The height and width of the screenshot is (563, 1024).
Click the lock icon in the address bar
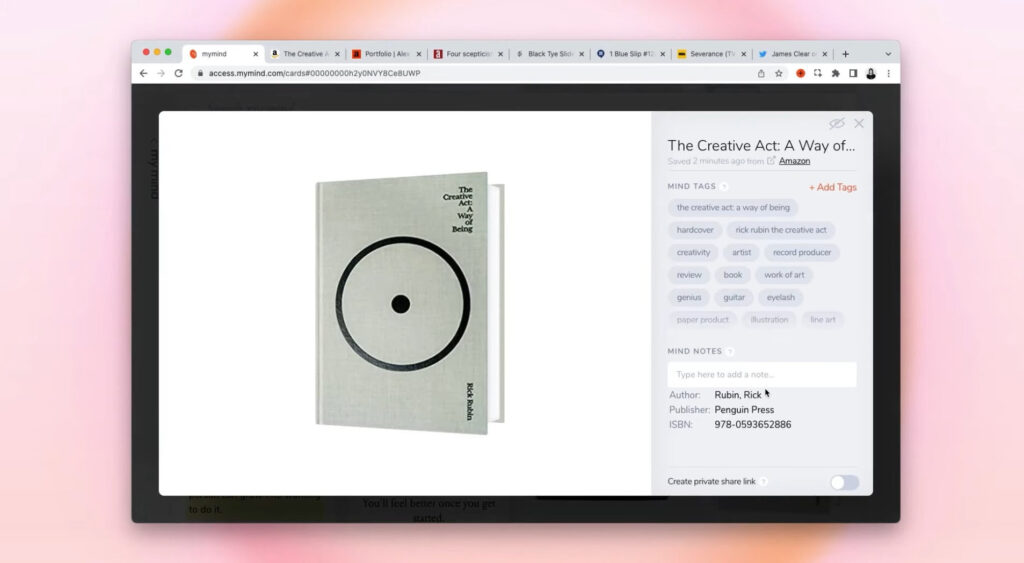(x=200, y=73)
